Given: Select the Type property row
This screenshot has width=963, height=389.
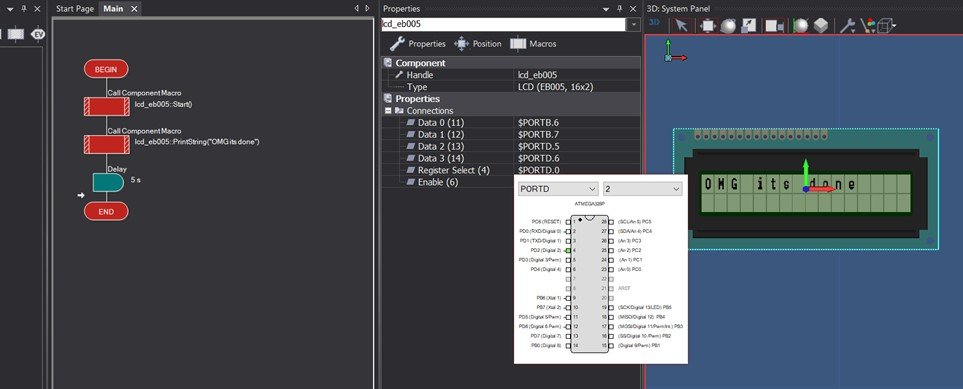Looking at the screenshot, I should [511, 87].
